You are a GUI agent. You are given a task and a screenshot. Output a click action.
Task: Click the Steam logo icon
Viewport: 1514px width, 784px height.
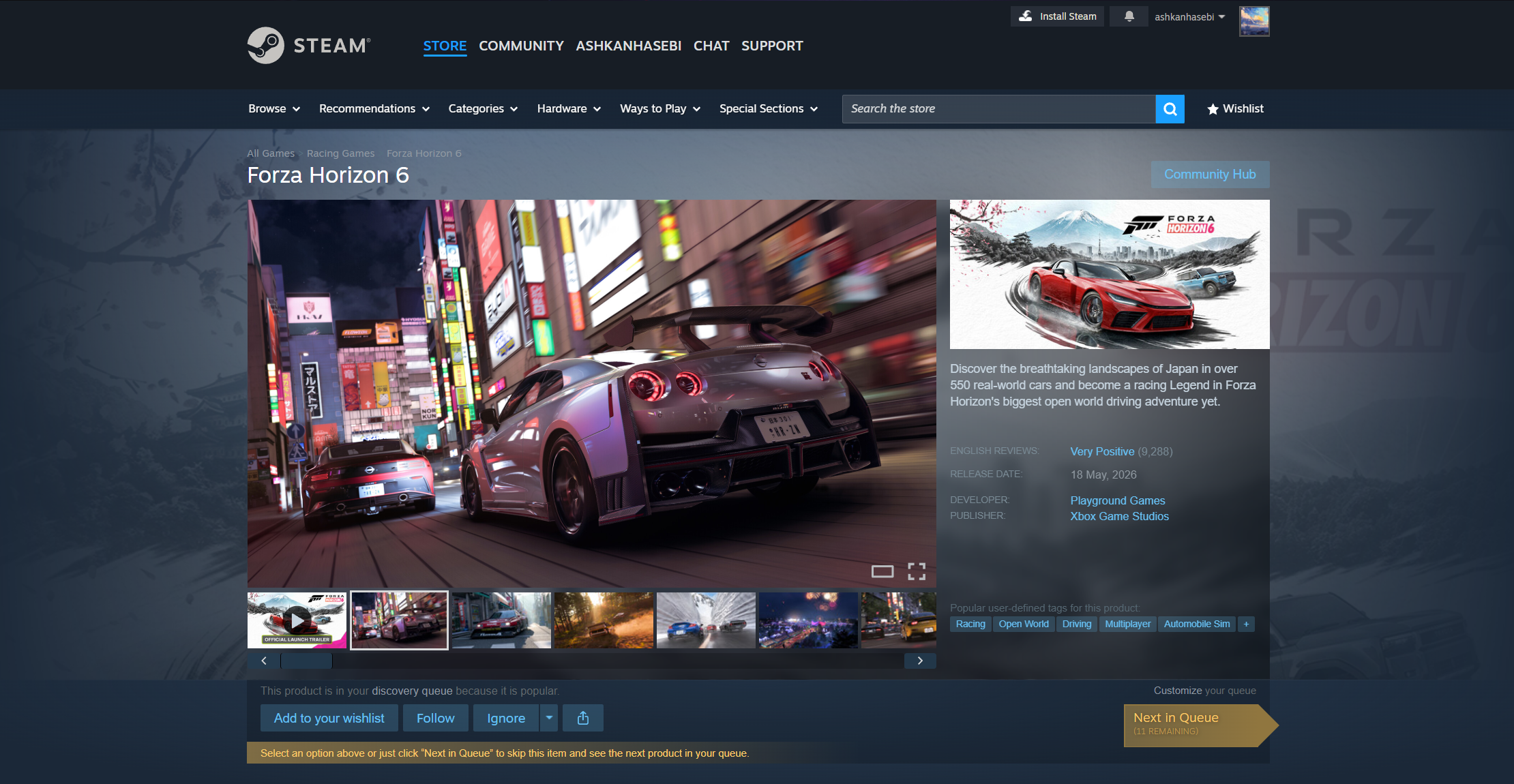click(x=265, y=46)
